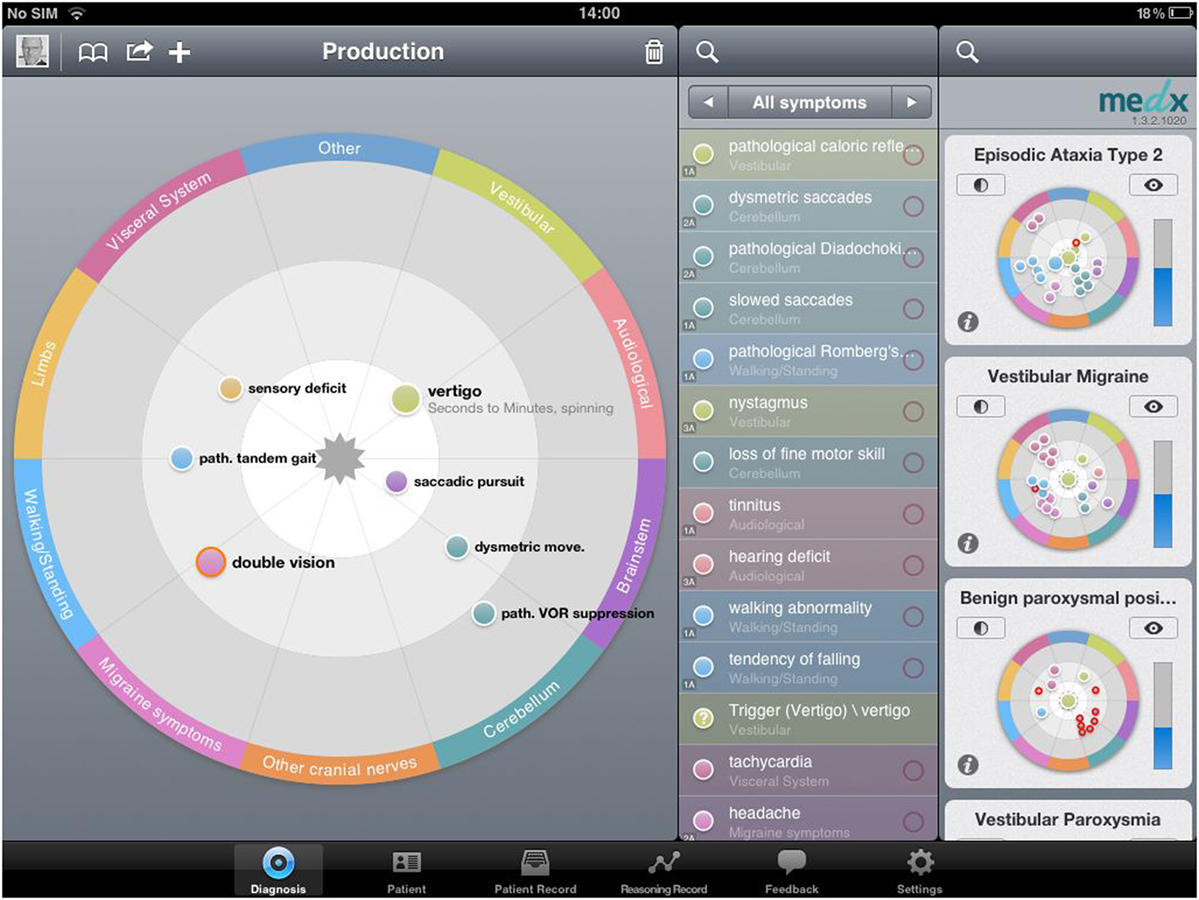Tap the Wi-Fi icon in status bar
Screen dimensions: 1199x900
(x=76, y=13)
